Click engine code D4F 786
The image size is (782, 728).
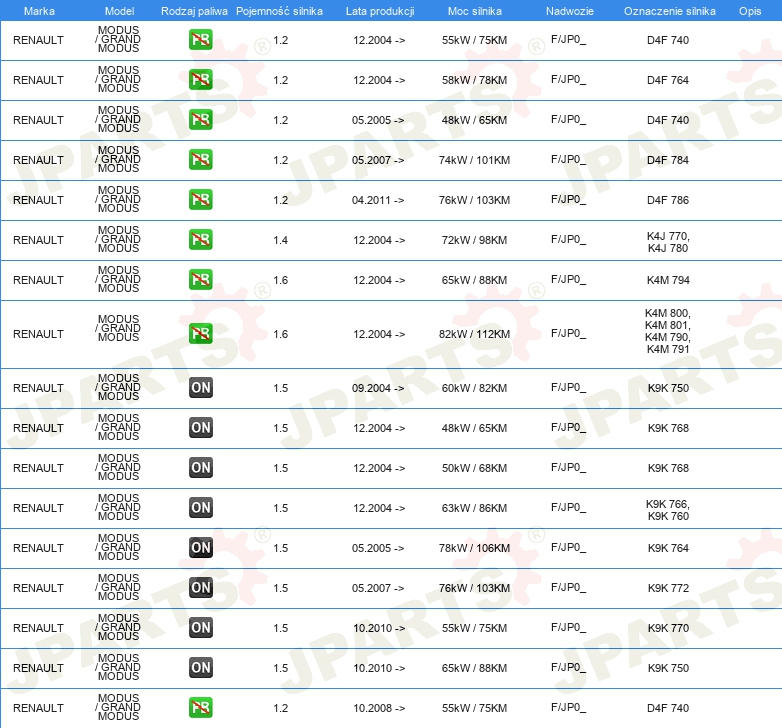click(668, 200)
